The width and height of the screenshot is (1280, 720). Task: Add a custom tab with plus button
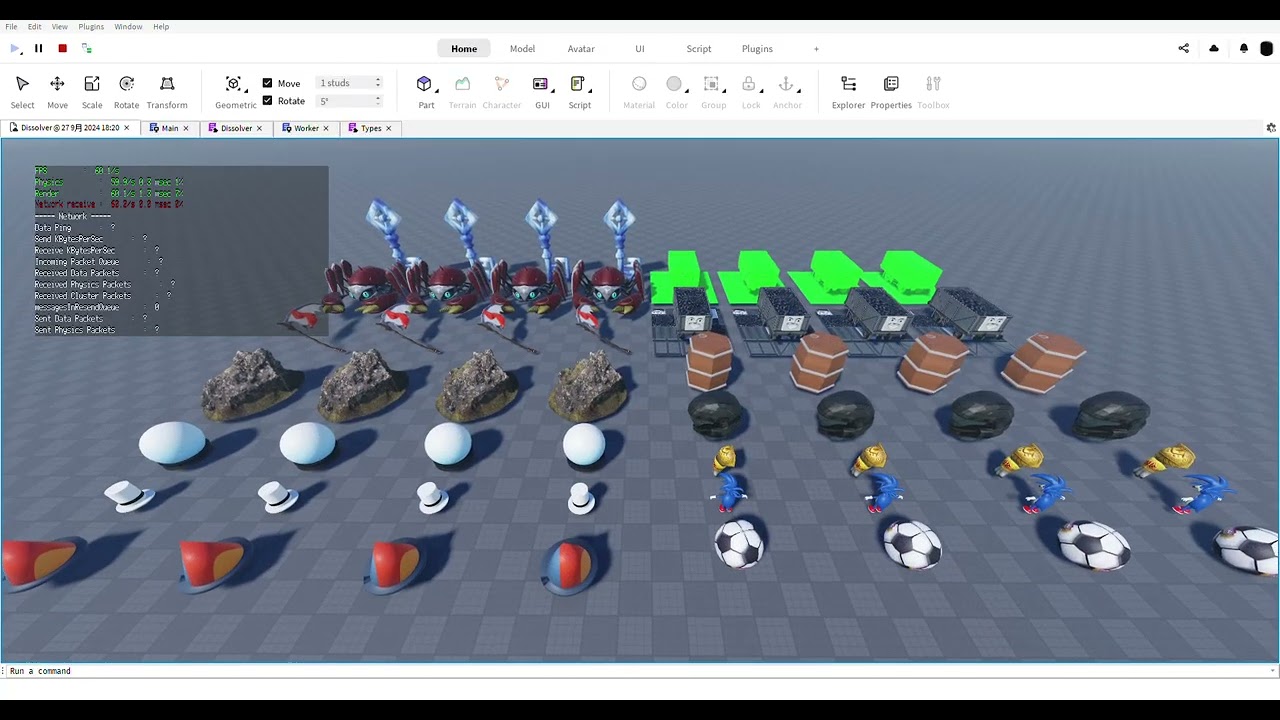[x=816, y=48]
